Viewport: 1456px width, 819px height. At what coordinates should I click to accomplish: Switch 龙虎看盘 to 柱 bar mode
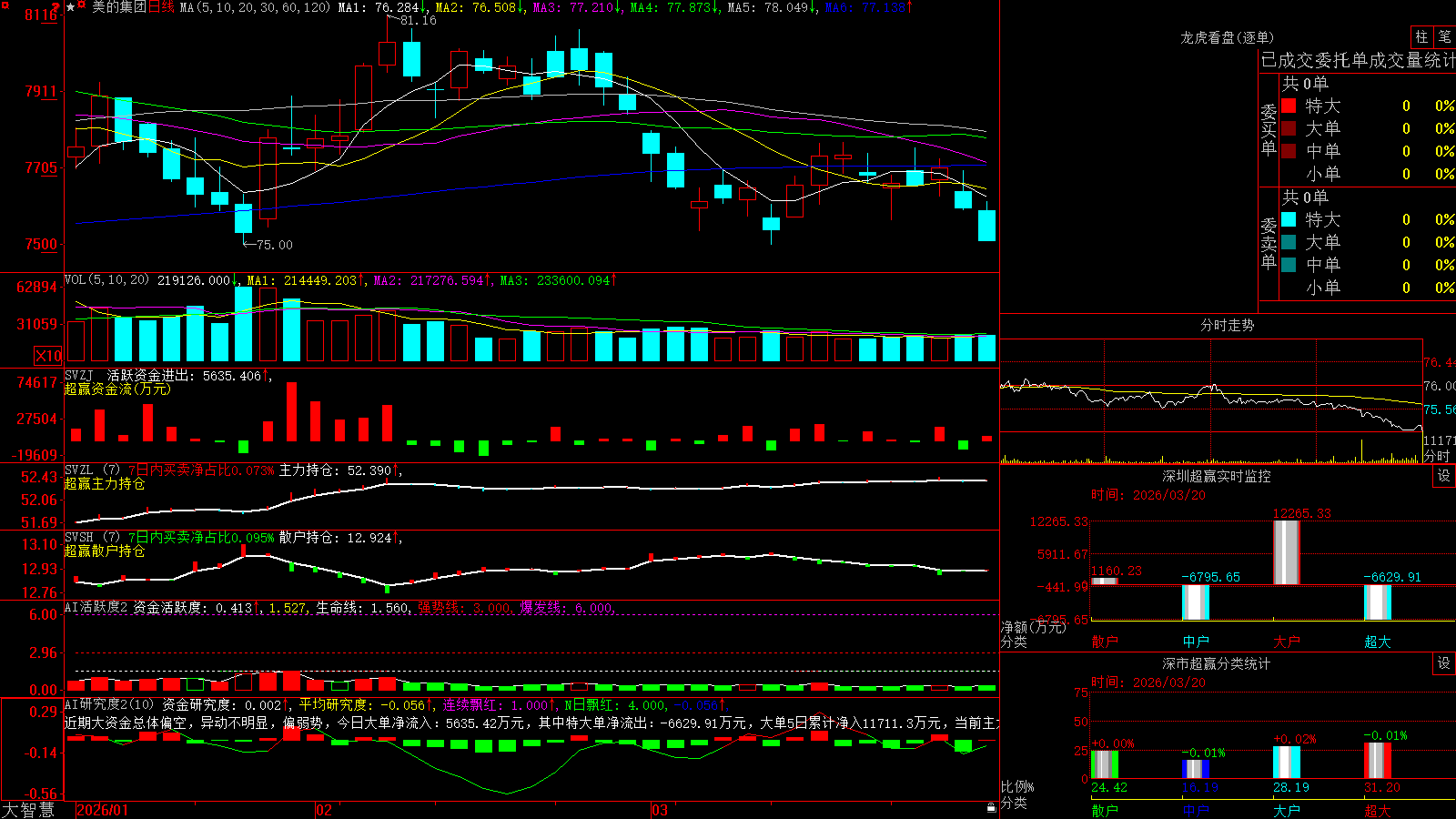[x=1421, y=36]
